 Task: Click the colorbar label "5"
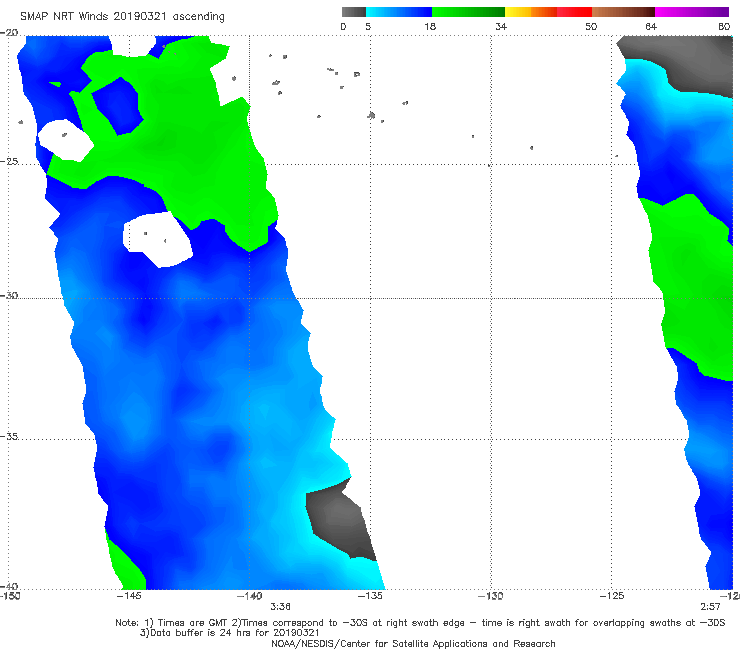coord(368,26)
